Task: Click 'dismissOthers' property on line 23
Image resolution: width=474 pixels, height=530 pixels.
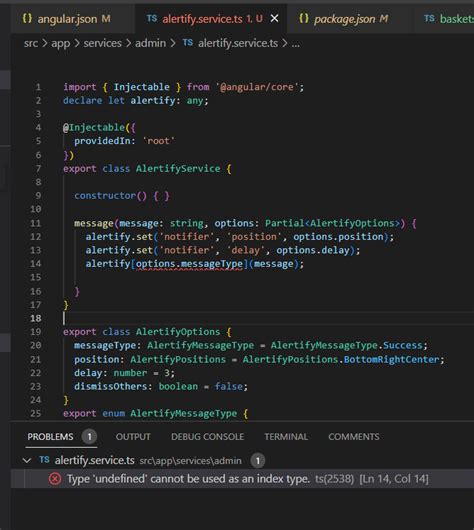Action: 111,386
